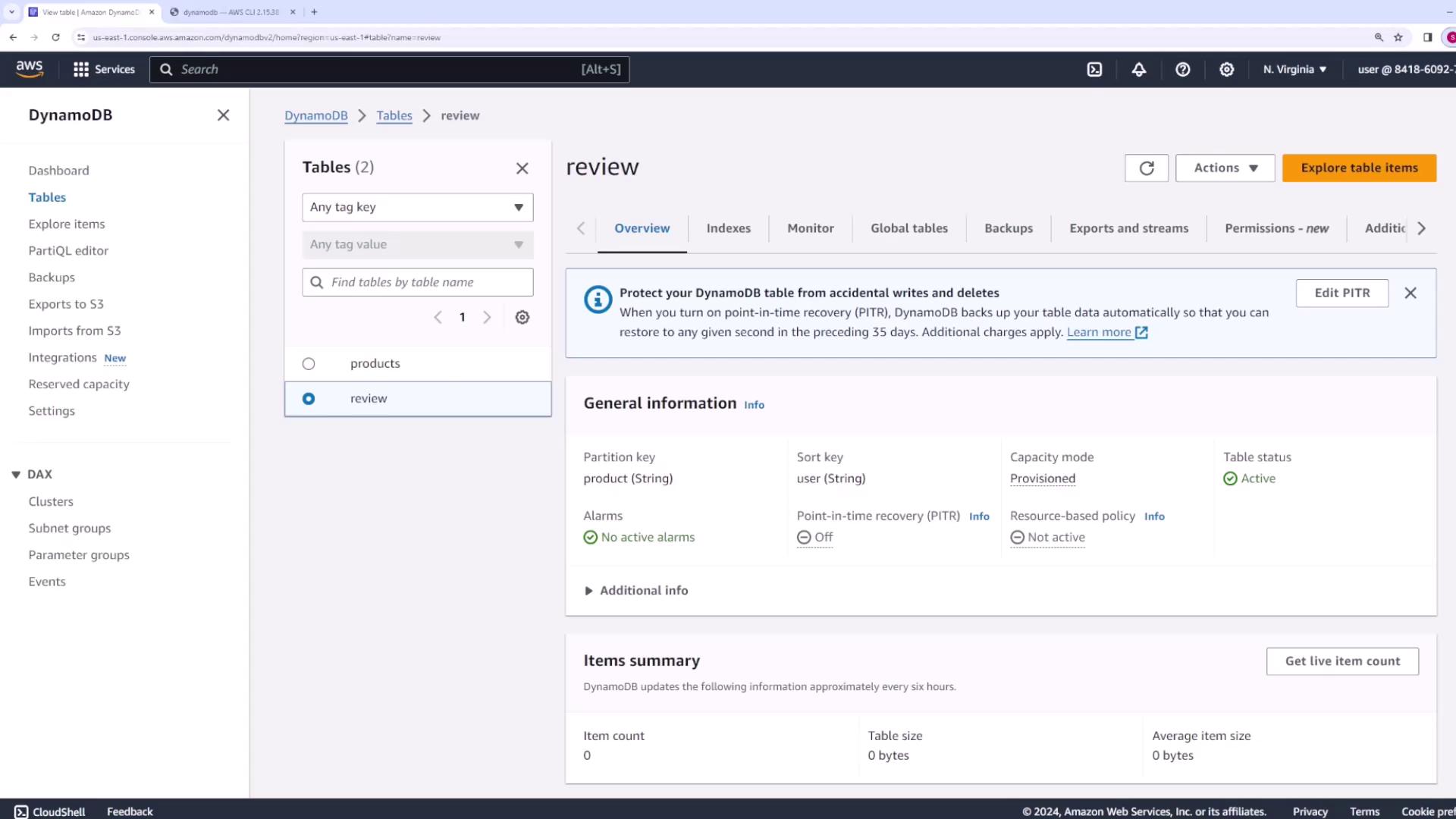Switch to the Backups tab
The image size is (1456, 819).
tap(1008, 228)
